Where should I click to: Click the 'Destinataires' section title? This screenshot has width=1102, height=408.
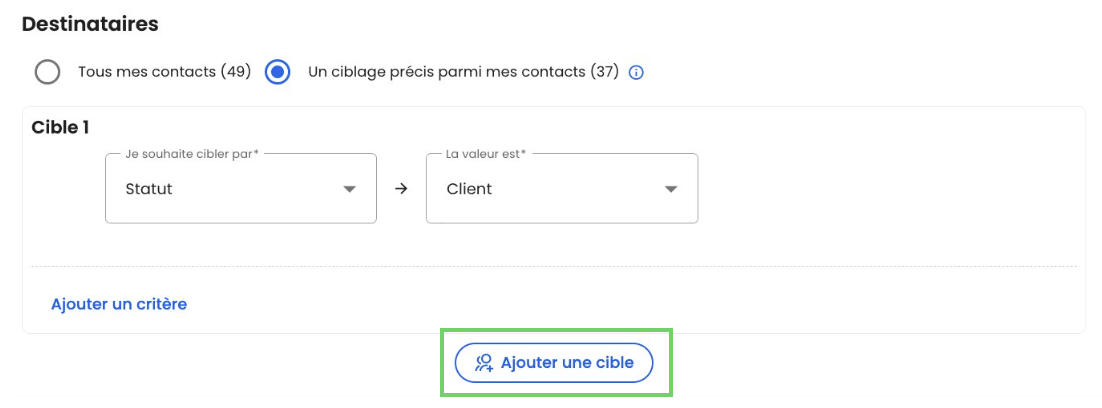[90, 24]
